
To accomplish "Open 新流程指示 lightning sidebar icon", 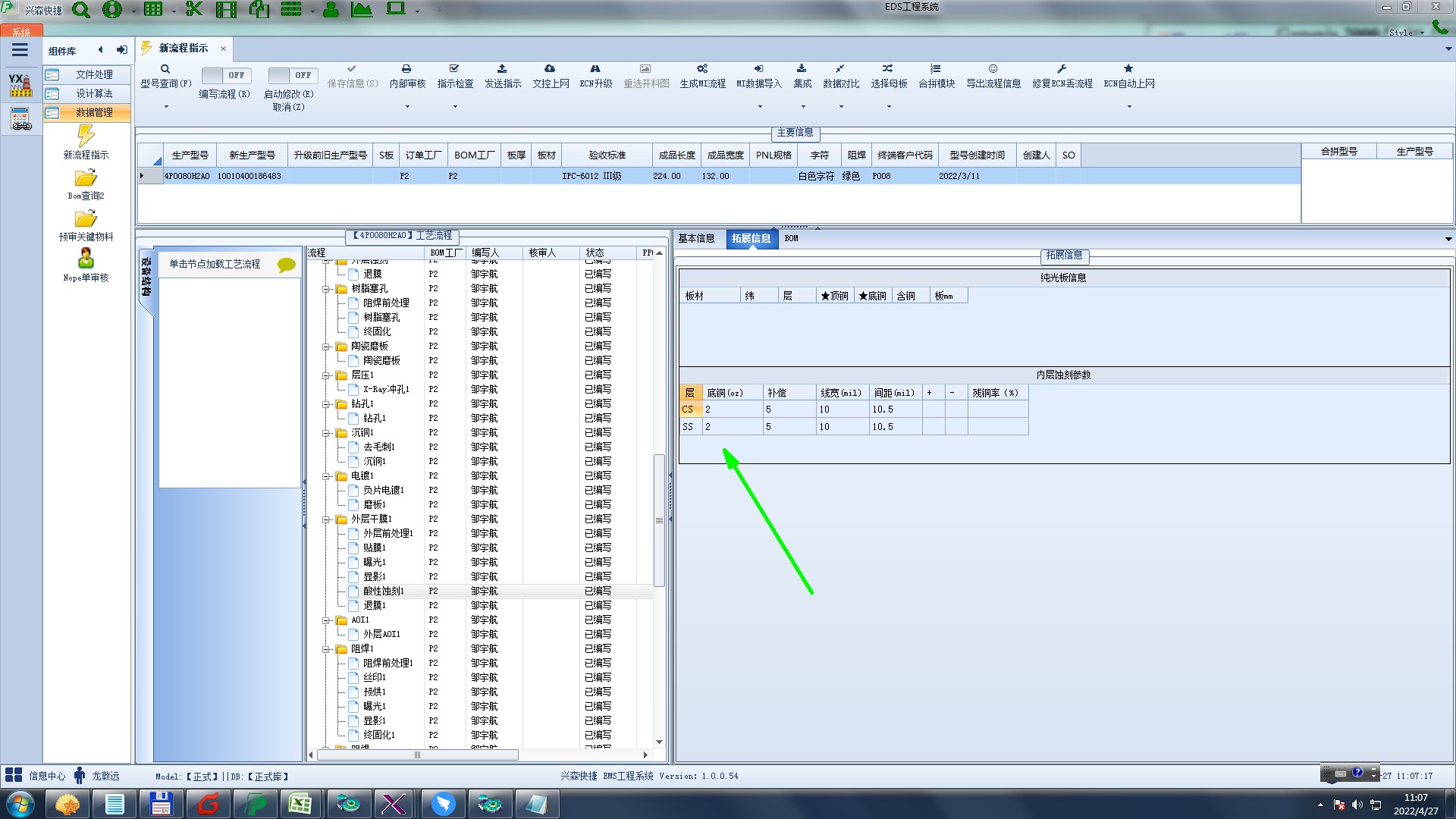I will (x=86, y=136).
